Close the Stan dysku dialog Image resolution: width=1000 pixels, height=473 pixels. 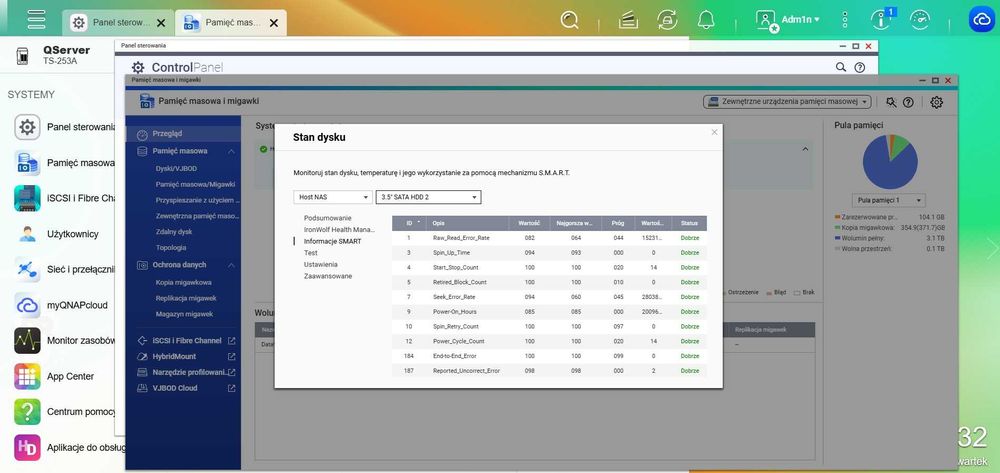[x=714, y=132]
